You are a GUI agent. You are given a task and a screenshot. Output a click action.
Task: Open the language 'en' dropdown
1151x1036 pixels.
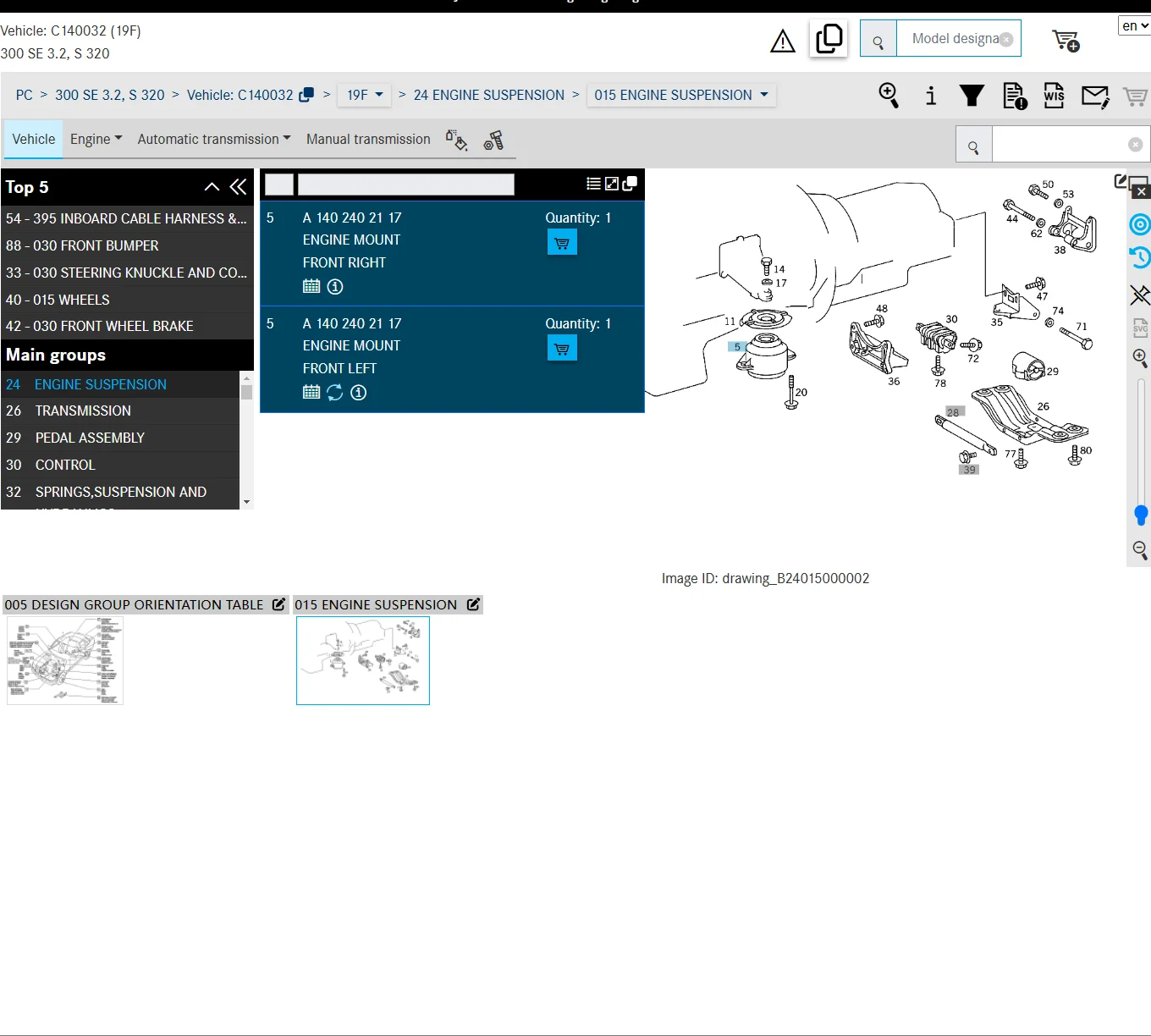click(1134, 25)
